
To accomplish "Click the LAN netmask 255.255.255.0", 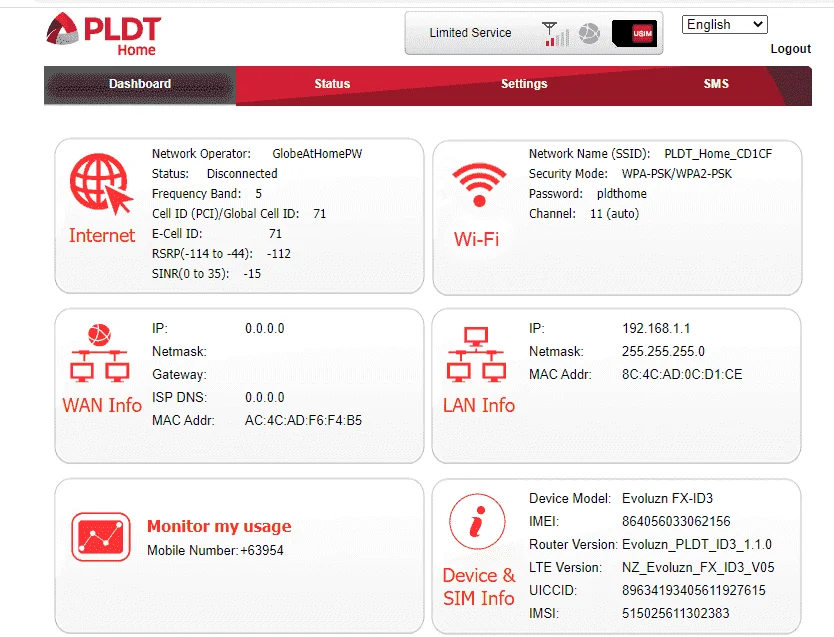I will tap(663, 351).
